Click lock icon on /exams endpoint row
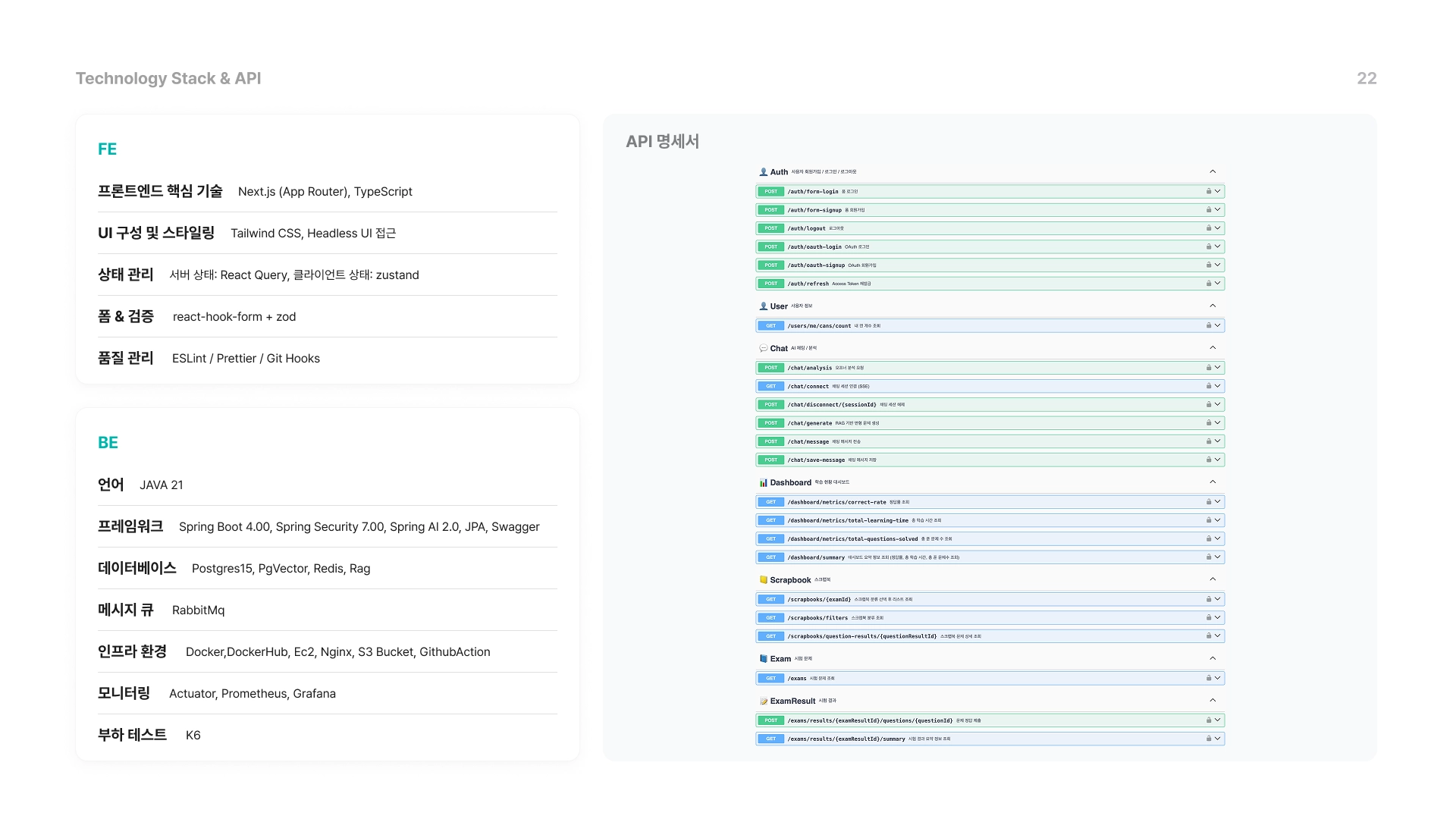 [x=1209, y=678]
